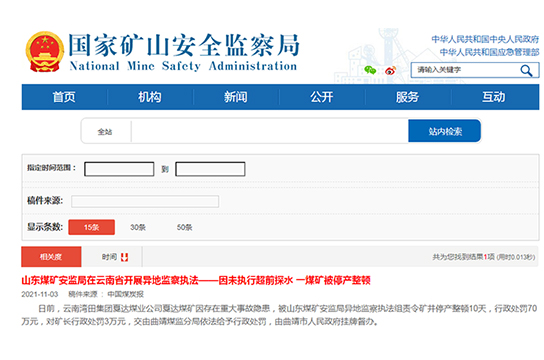
Task: Select 50条 display count option
Action: coord(184,227)
